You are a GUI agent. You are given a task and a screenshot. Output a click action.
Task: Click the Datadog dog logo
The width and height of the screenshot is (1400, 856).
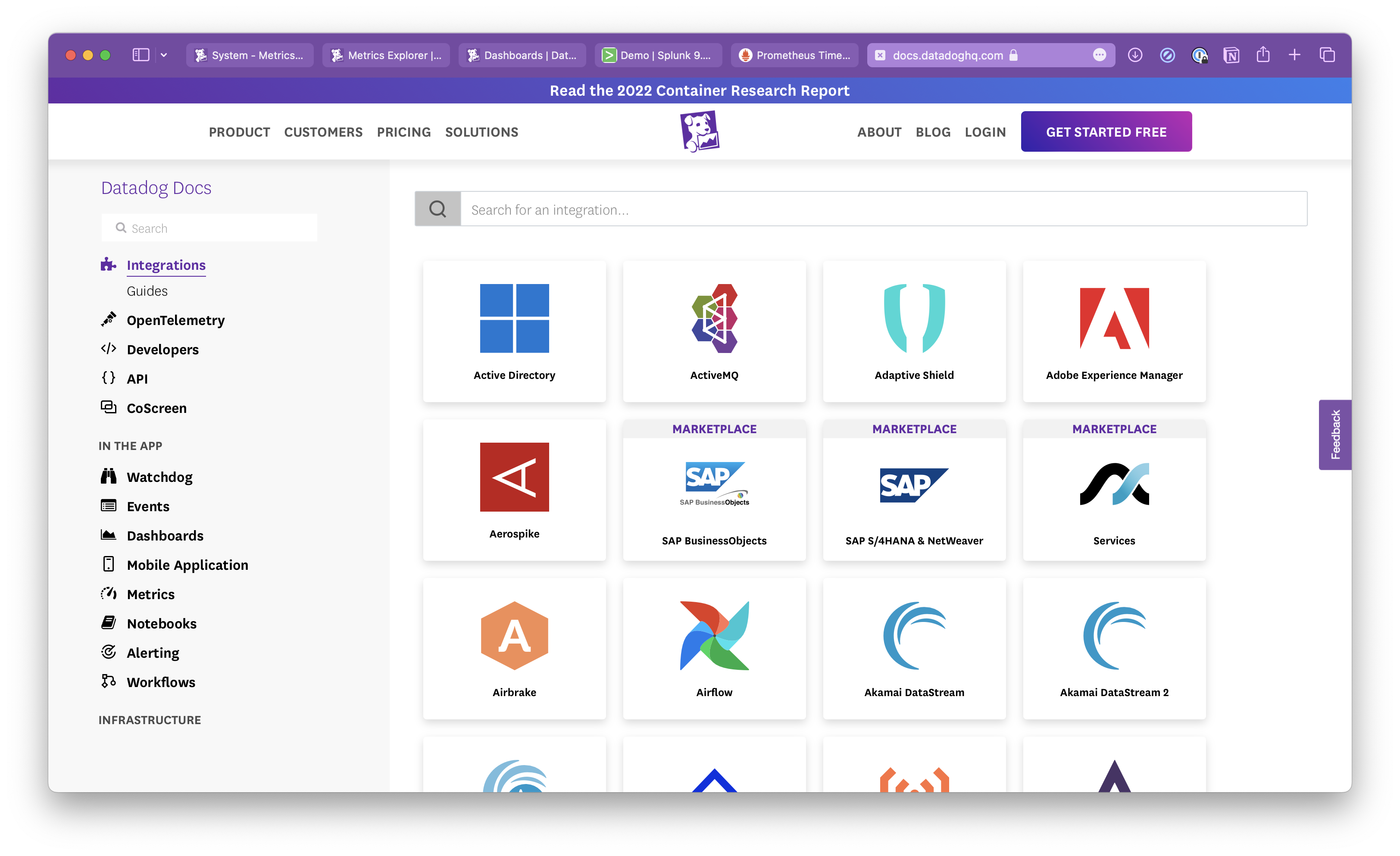pyautogui.click(x=700, y=132)
